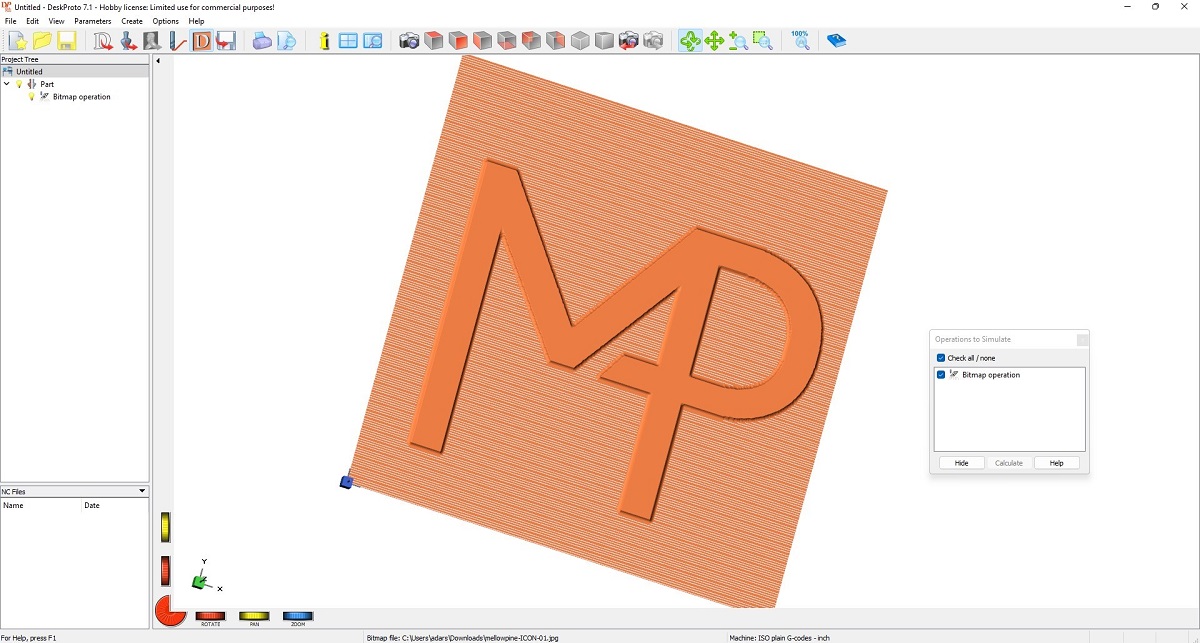Select the Part item in Project Tree

click(47, 84)
